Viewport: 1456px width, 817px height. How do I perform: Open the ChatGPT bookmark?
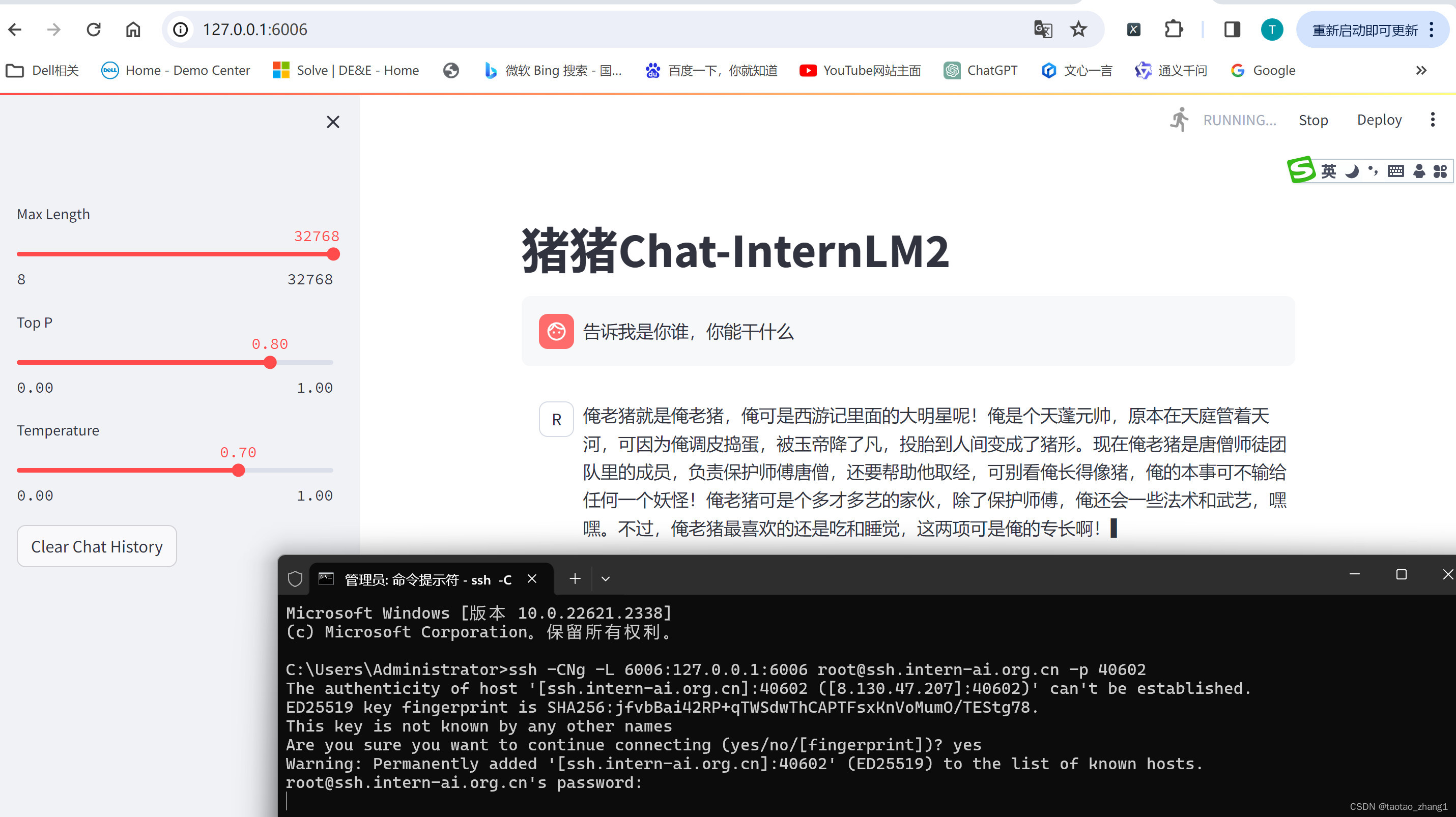pyautogui.click(x=981, y=70)
